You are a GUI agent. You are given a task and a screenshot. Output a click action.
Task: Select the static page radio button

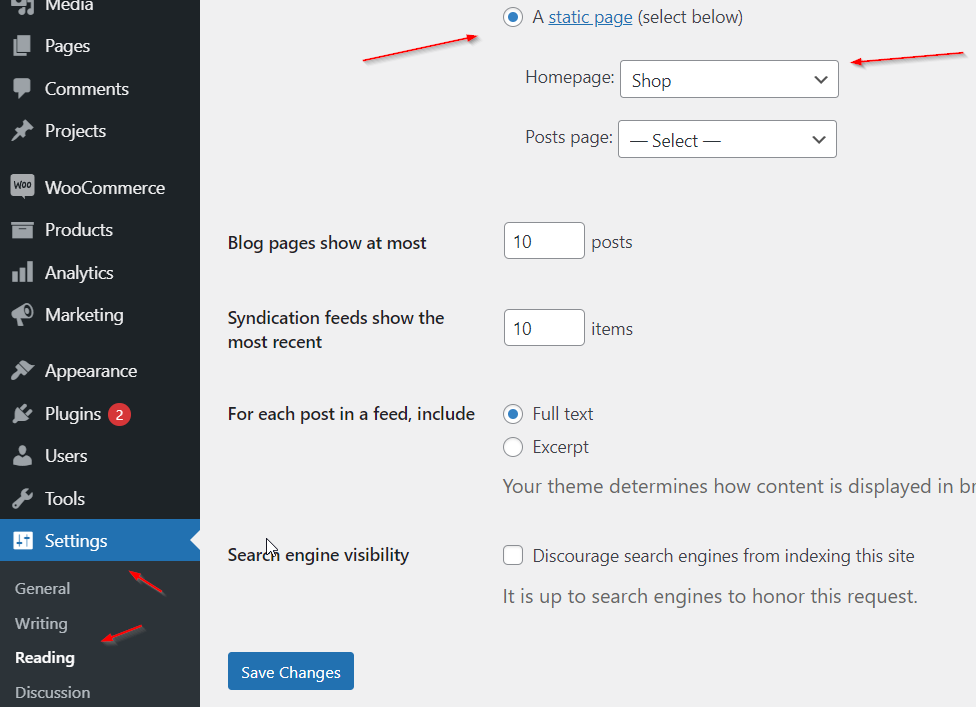click(513, 17)
